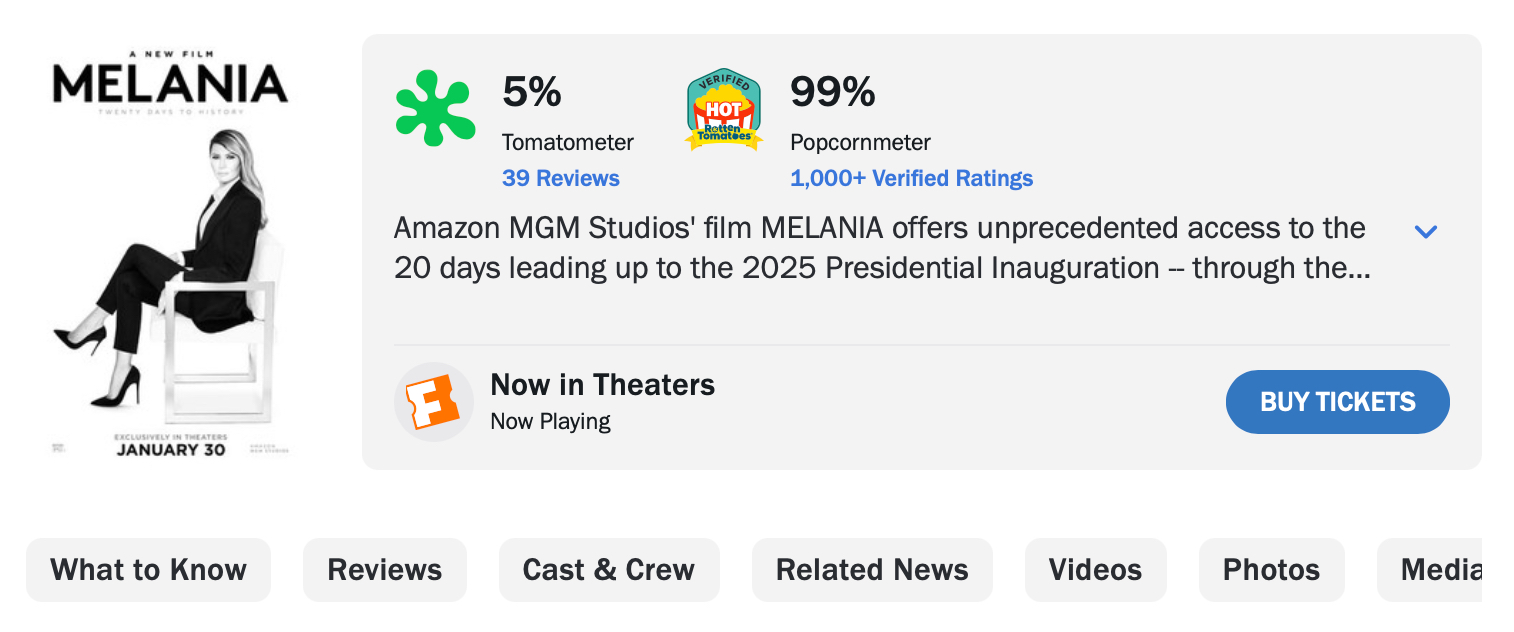
Task: Click the Verified Hot popcorn badge
Action: click(724, 110)
